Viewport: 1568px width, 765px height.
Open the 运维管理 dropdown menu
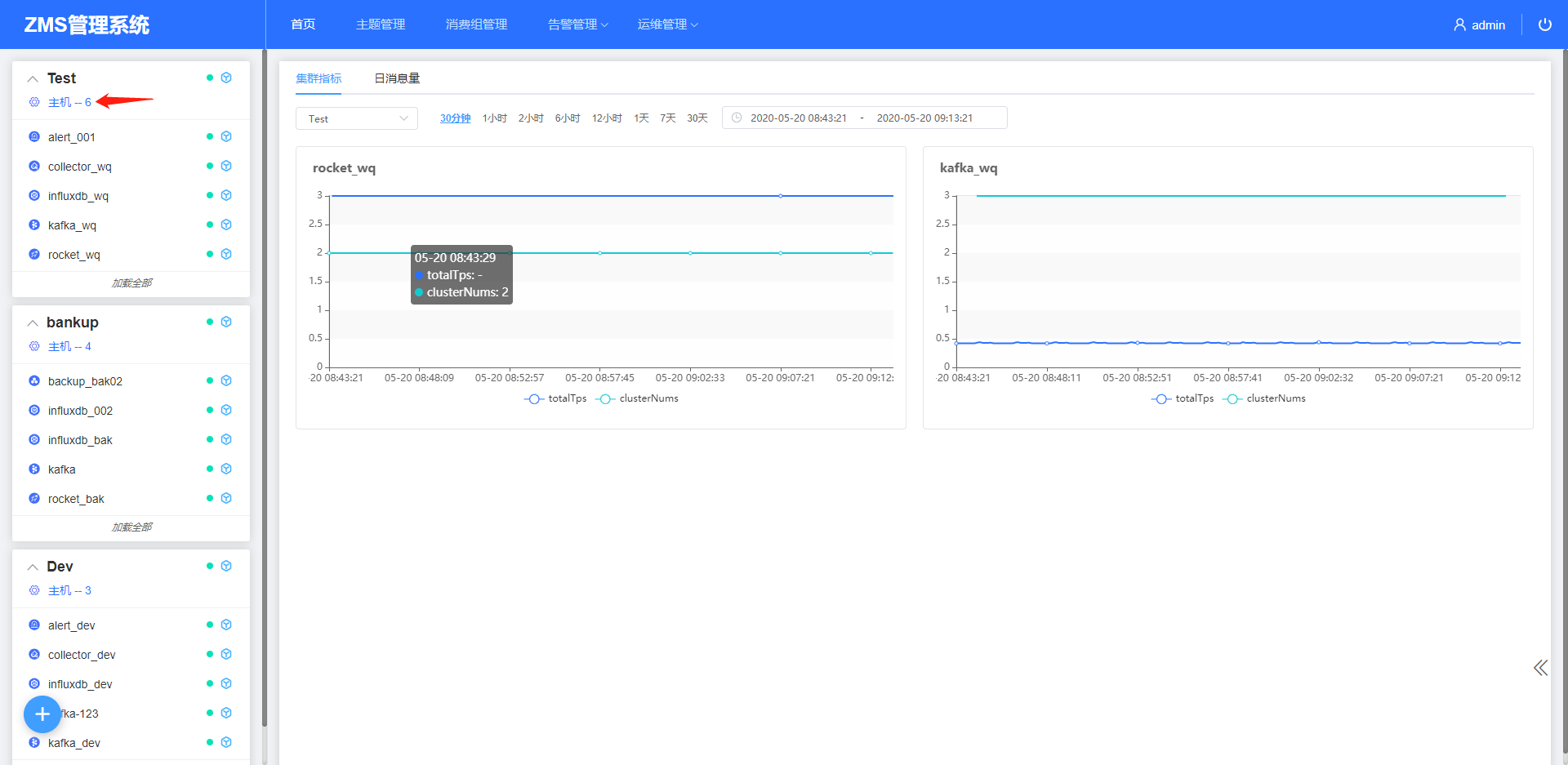pos(667,24)
